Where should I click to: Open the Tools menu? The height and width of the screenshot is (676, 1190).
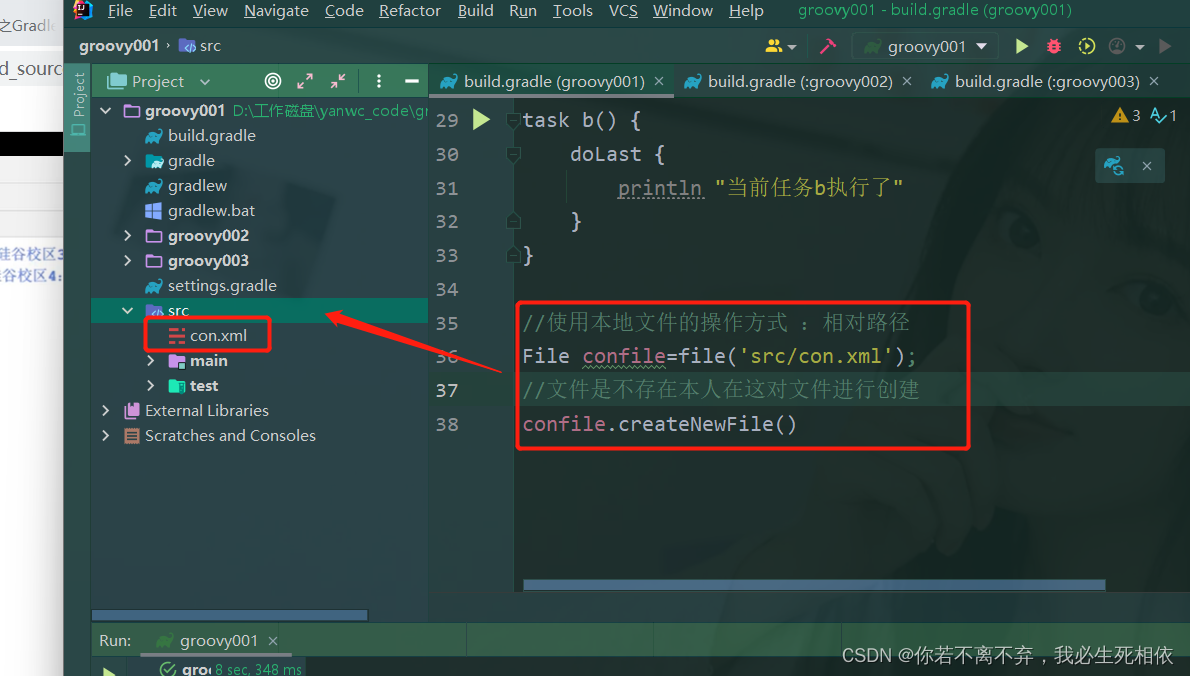572,11
